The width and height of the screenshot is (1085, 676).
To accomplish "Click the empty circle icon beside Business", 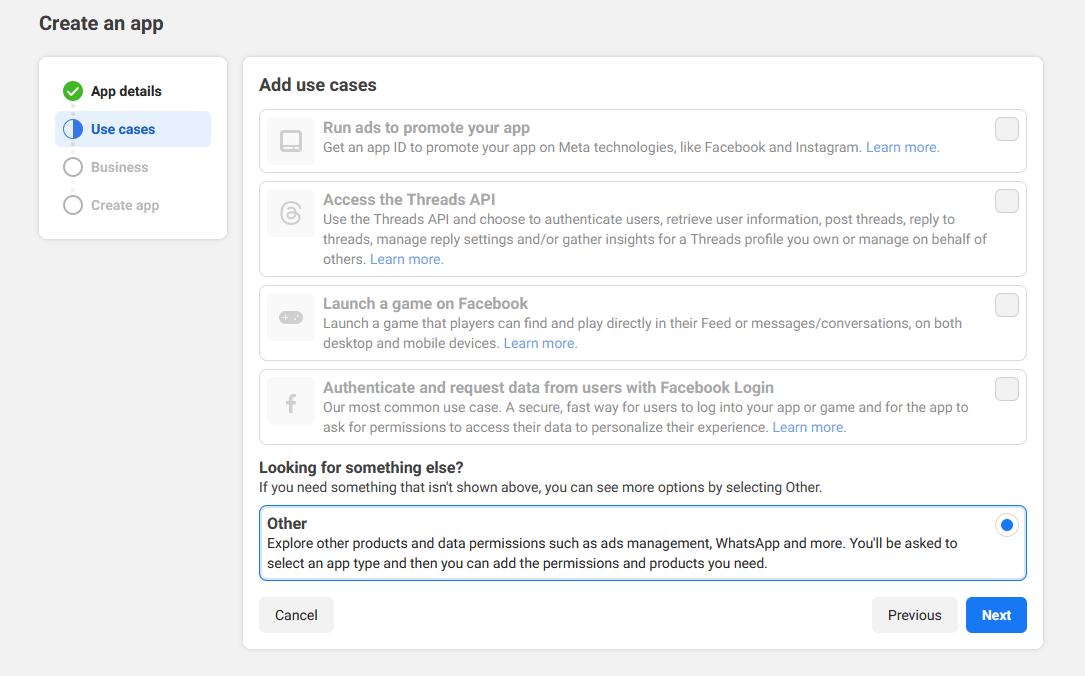I will click(x=73, y=167).
